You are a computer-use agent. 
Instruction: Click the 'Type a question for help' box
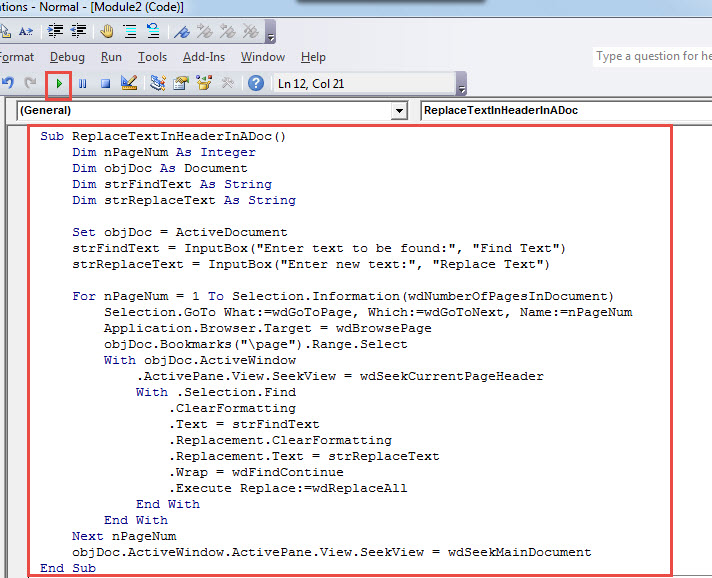(x=650, y=56)
